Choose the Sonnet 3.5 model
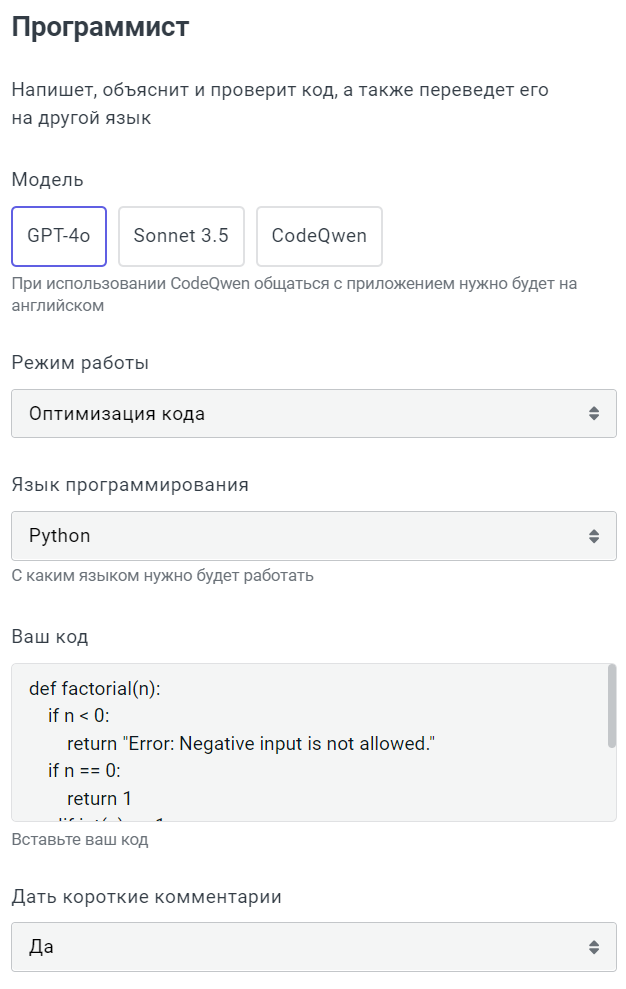 click(x=181, y=236)
